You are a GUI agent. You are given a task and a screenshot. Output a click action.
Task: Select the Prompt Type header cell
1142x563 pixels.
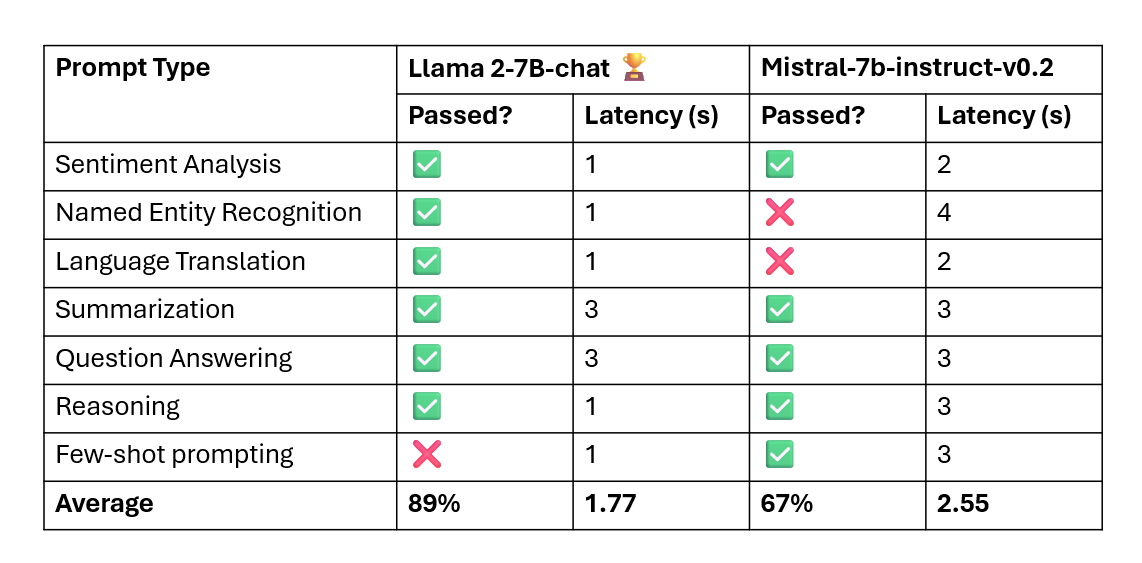coord(220,93)
